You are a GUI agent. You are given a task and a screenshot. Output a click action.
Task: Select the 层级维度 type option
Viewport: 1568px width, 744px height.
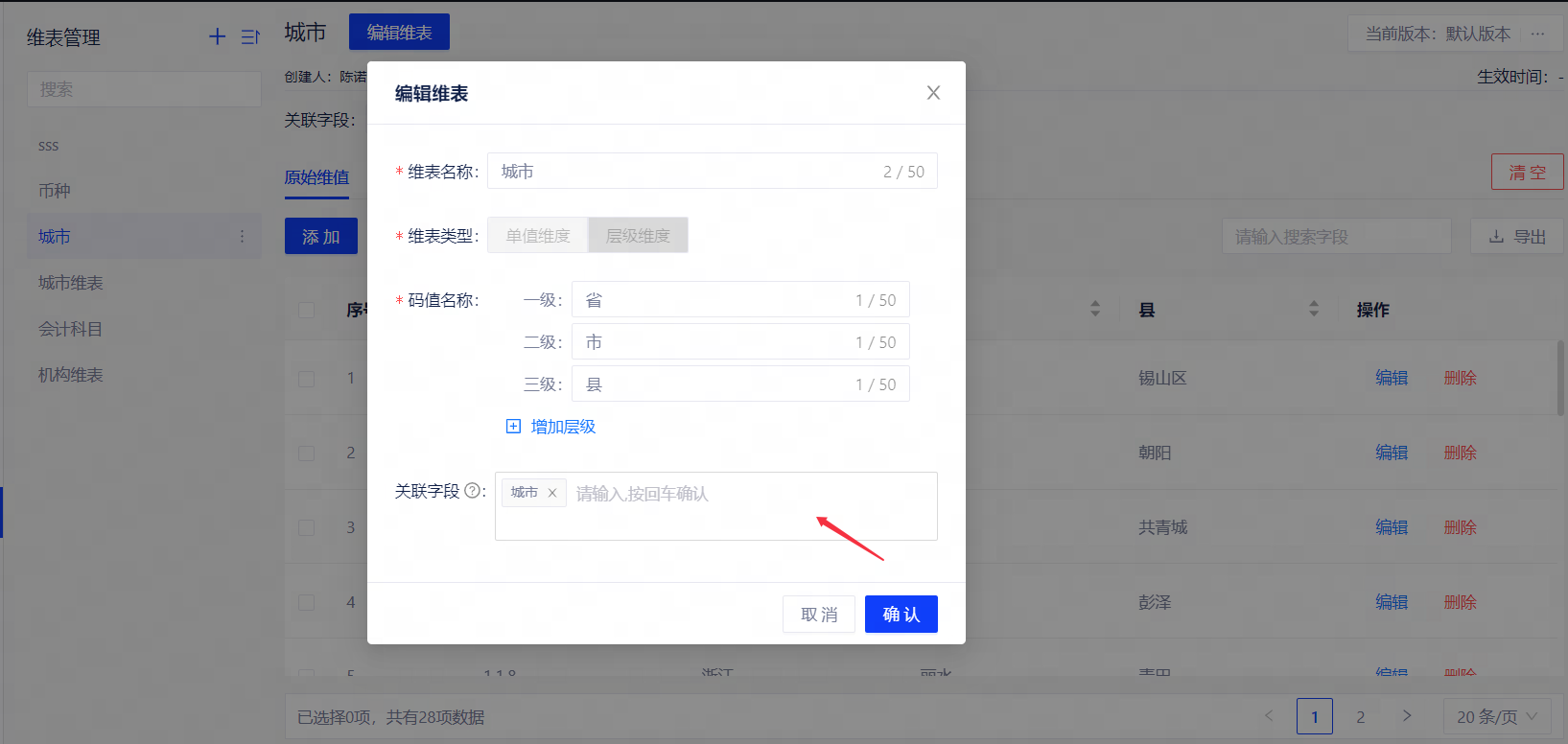click(638, 236)
